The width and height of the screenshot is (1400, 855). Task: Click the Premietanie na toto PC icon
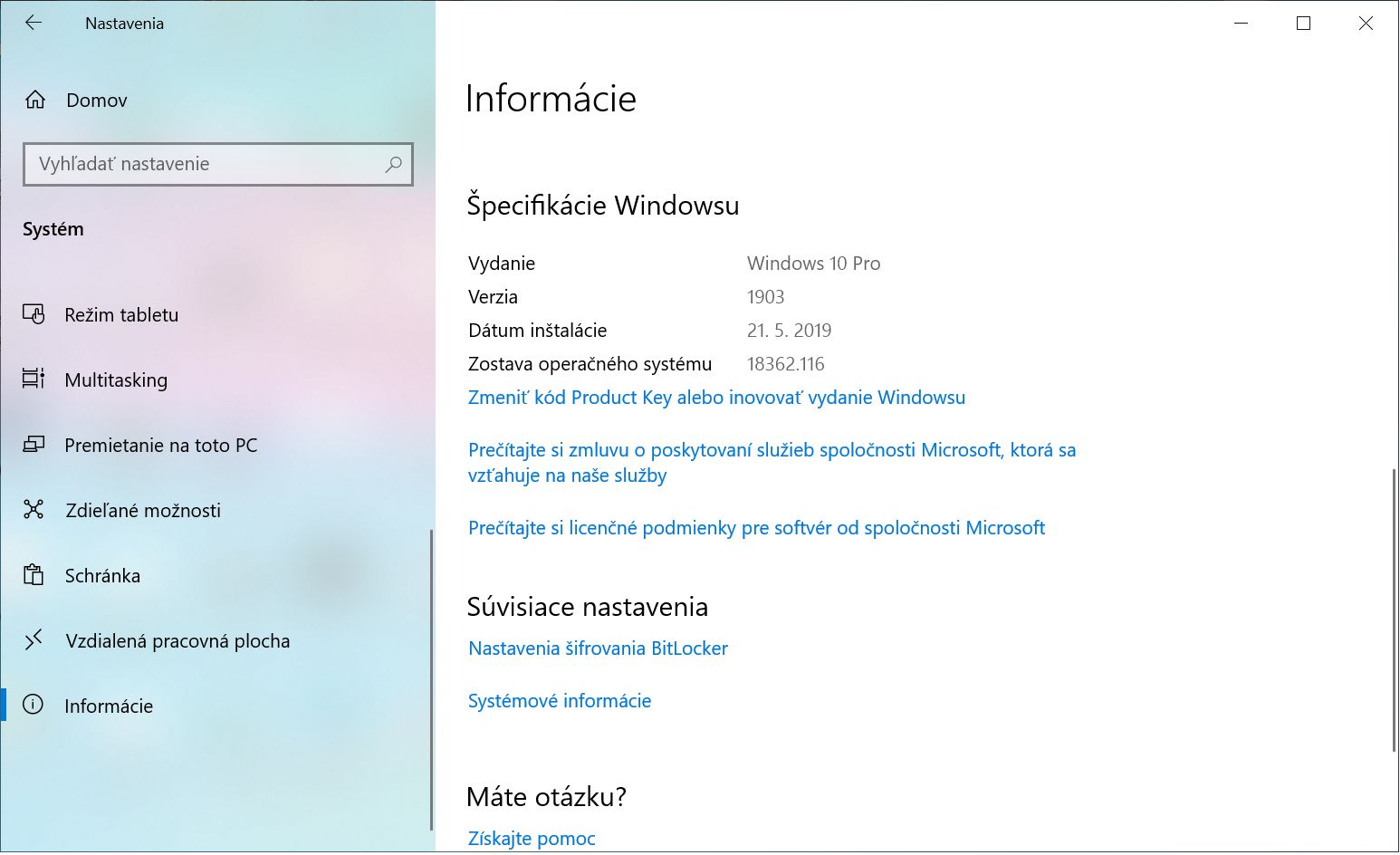pyautogui.click(x=34, y=445)
